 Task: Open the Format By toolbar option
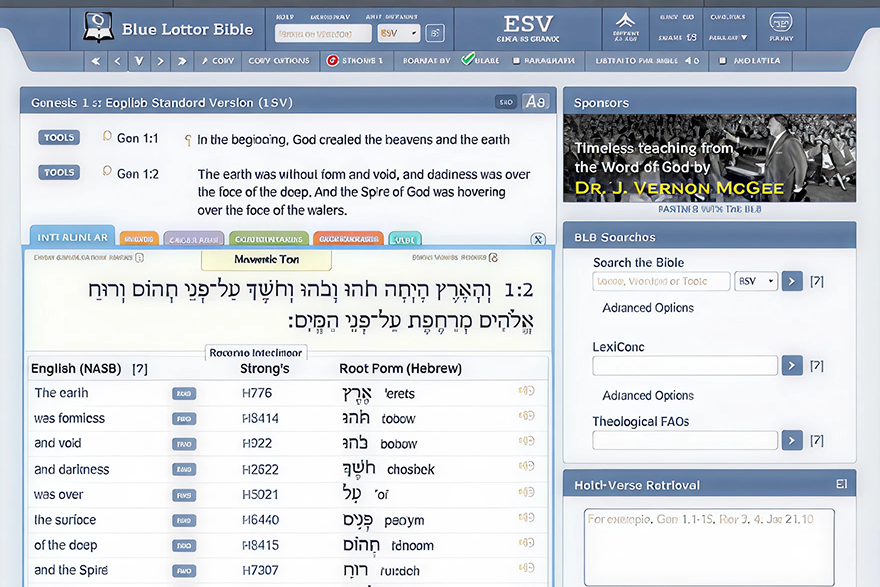tap(427, 61)
